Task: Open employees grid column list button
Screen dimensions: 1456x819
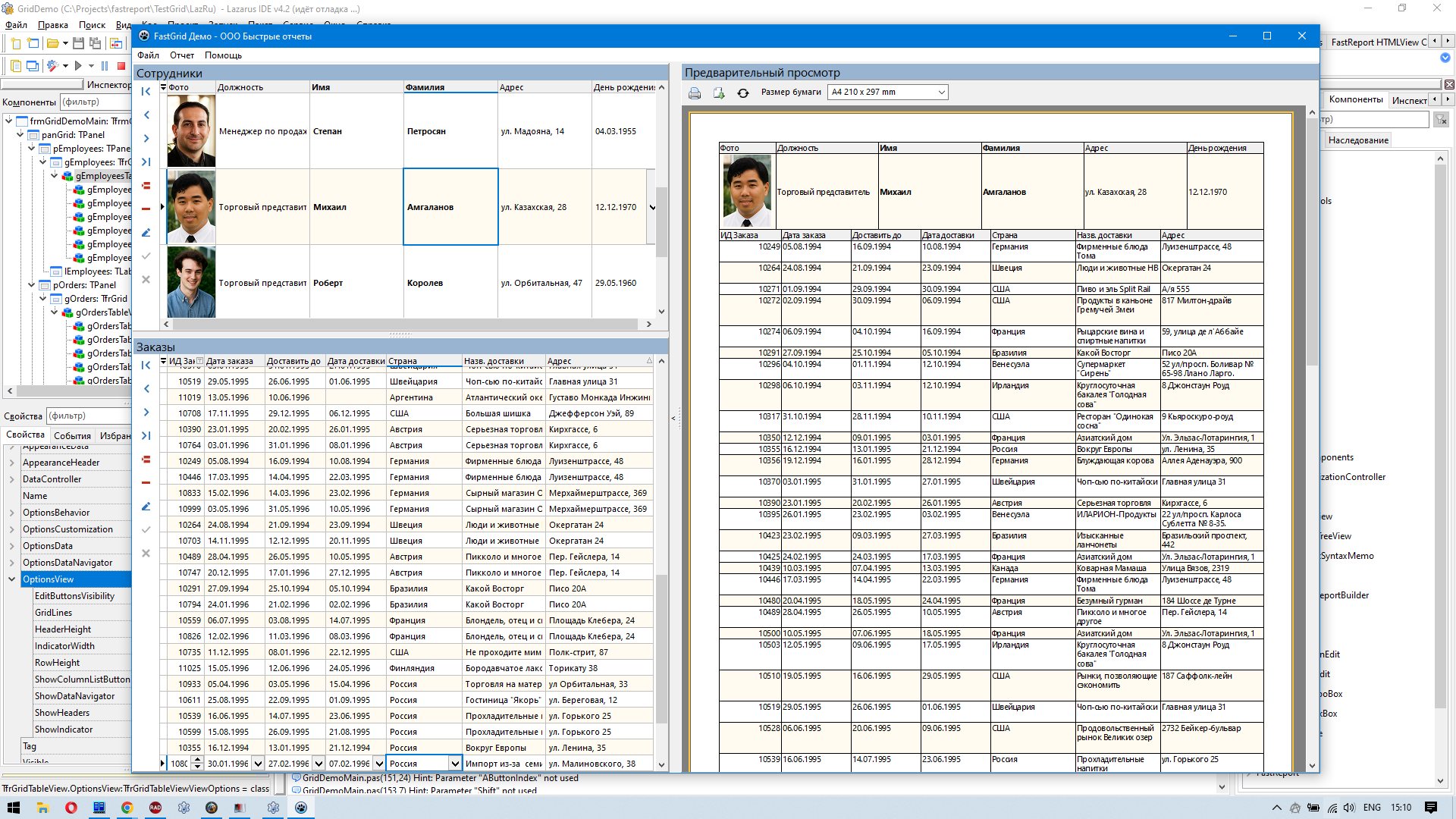Action: (163, 87)
